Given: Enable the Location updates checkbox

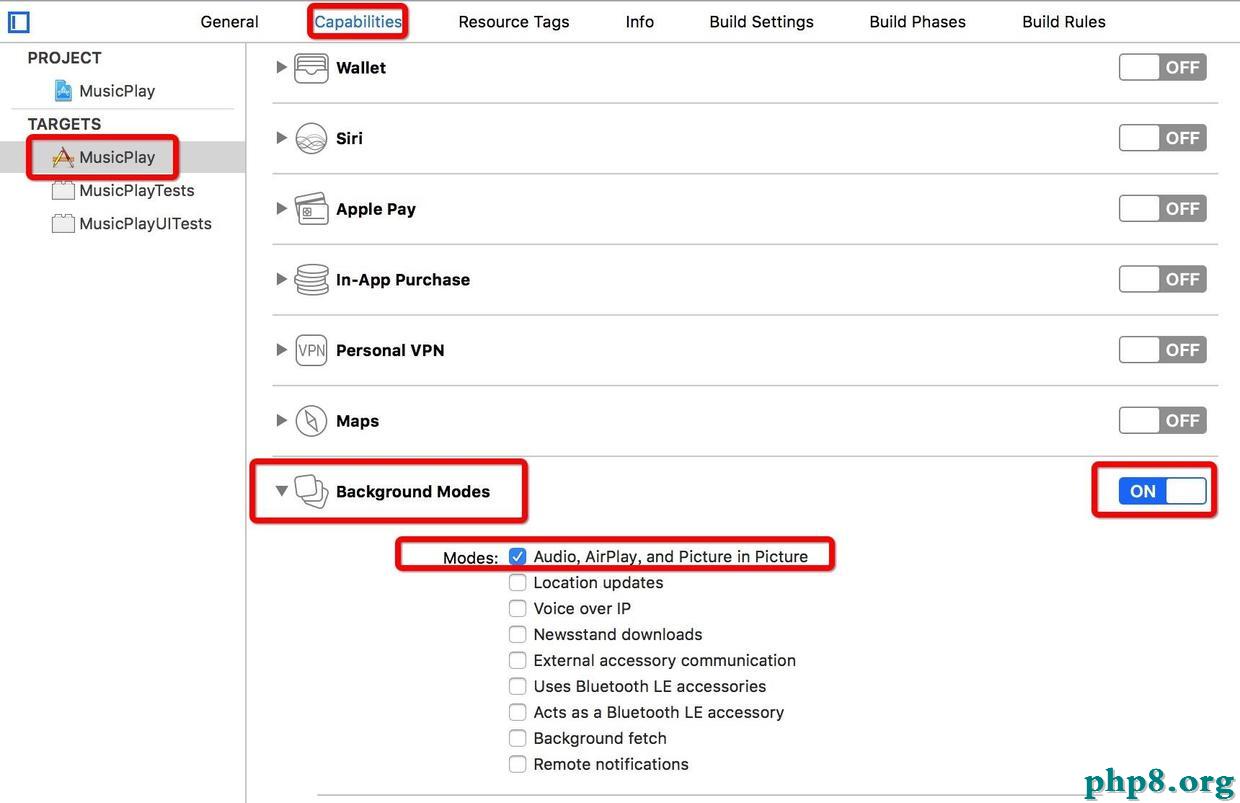Looking at the screenshot, I should point(517,582).
